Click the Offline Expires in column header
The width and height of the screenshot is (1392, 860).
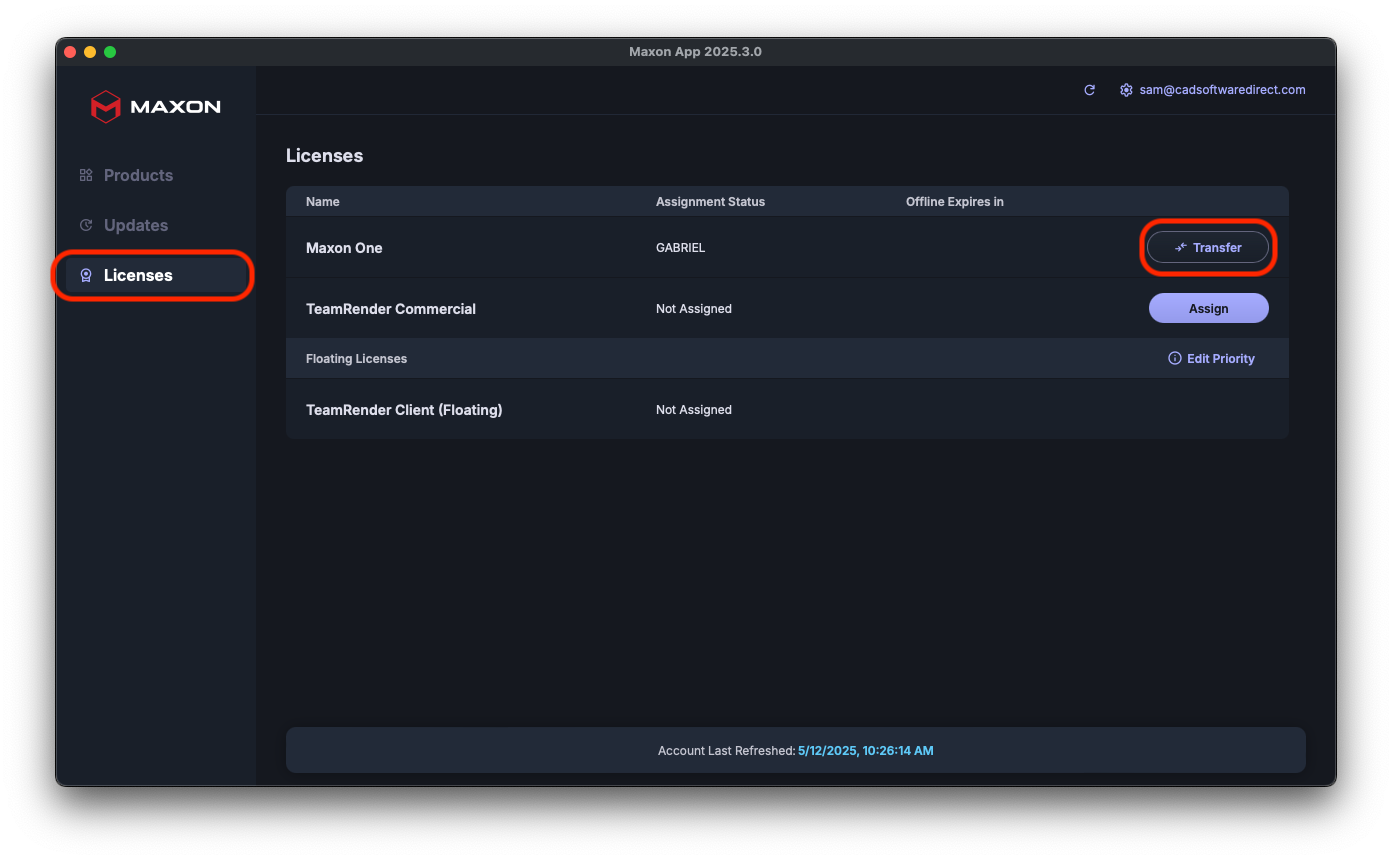click(954, 201)
